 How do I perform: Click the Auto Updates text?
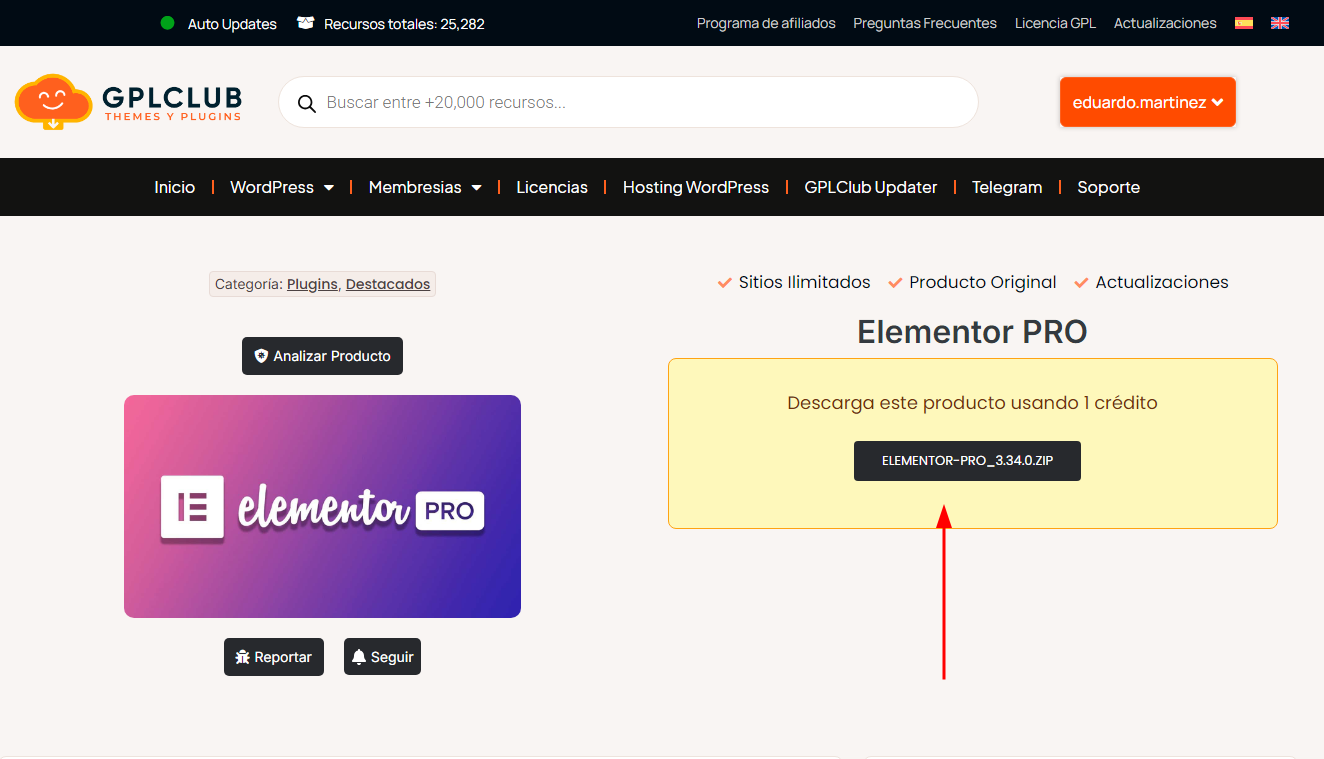[232, 24]
